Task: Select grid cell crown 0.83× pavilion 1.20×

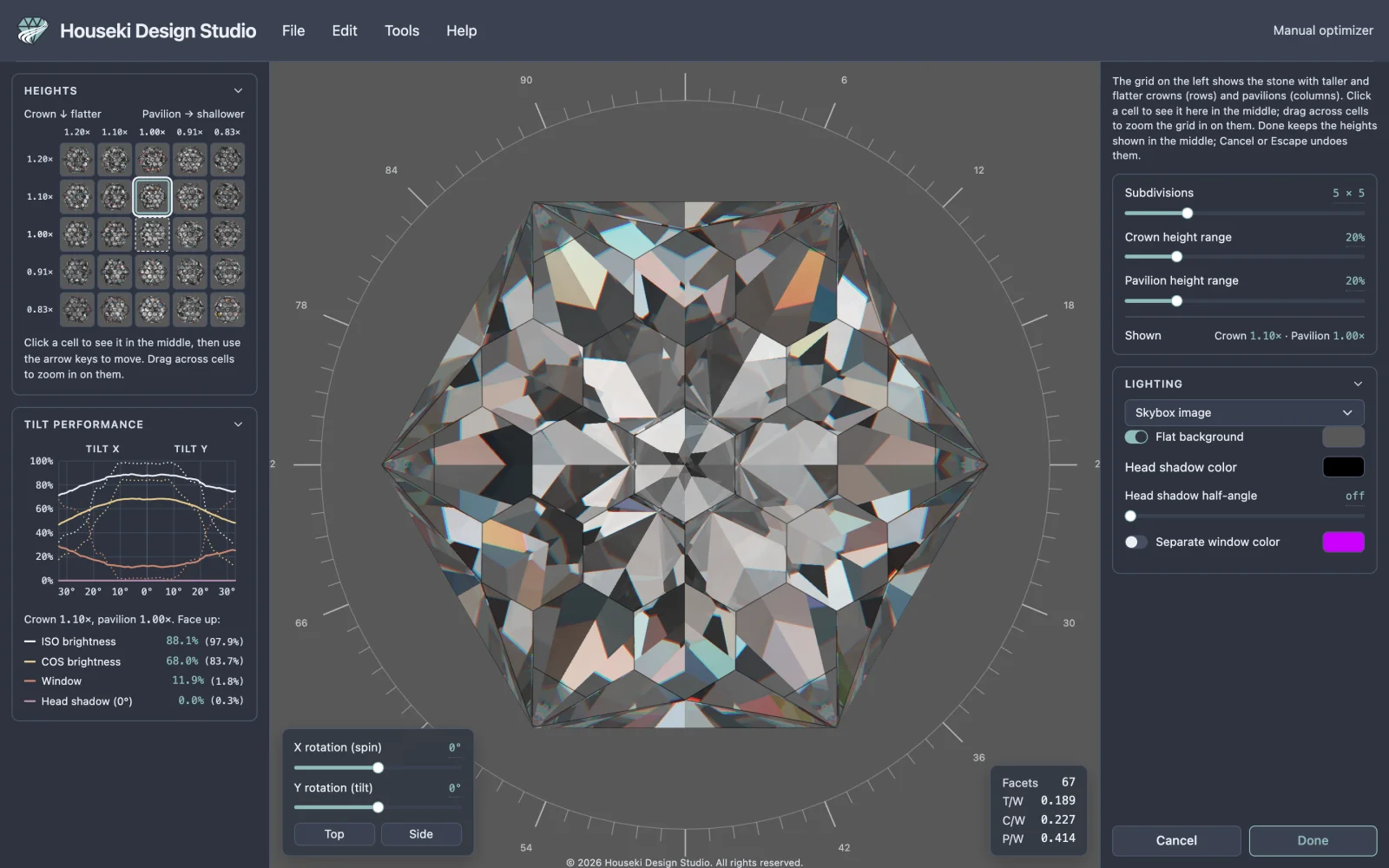Action: point(77,309)
